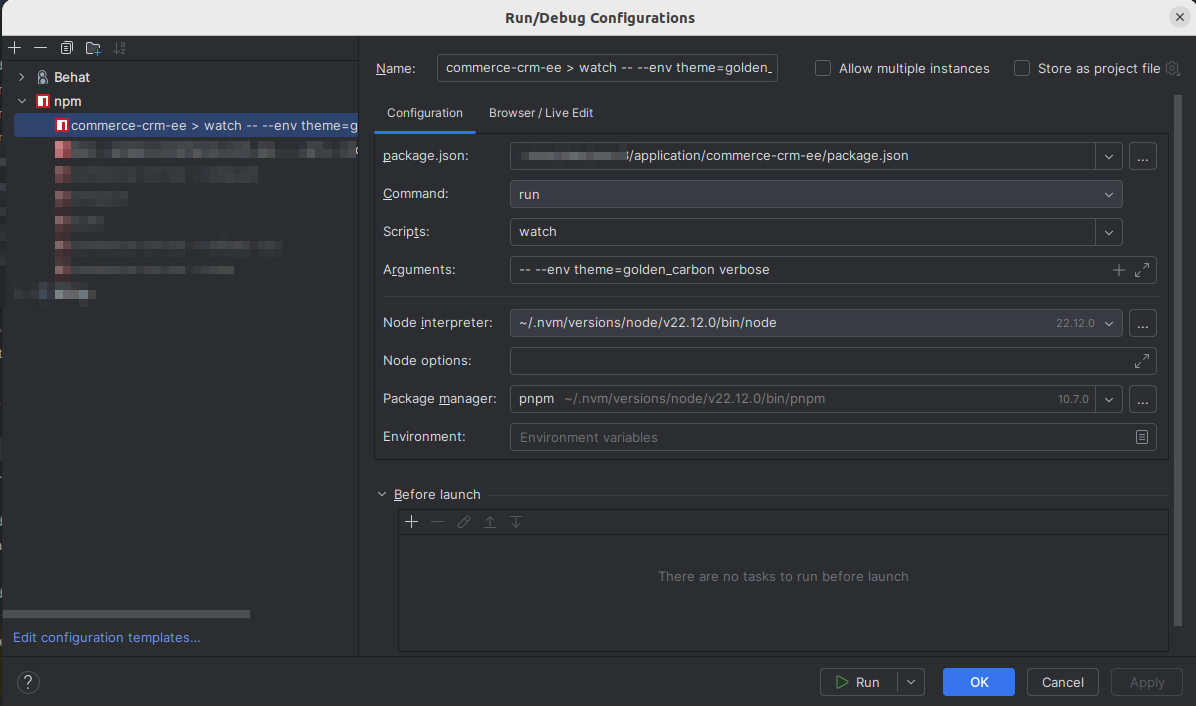Click the Behat configuration type icon
1196x706 pixels.
point(43,78)
